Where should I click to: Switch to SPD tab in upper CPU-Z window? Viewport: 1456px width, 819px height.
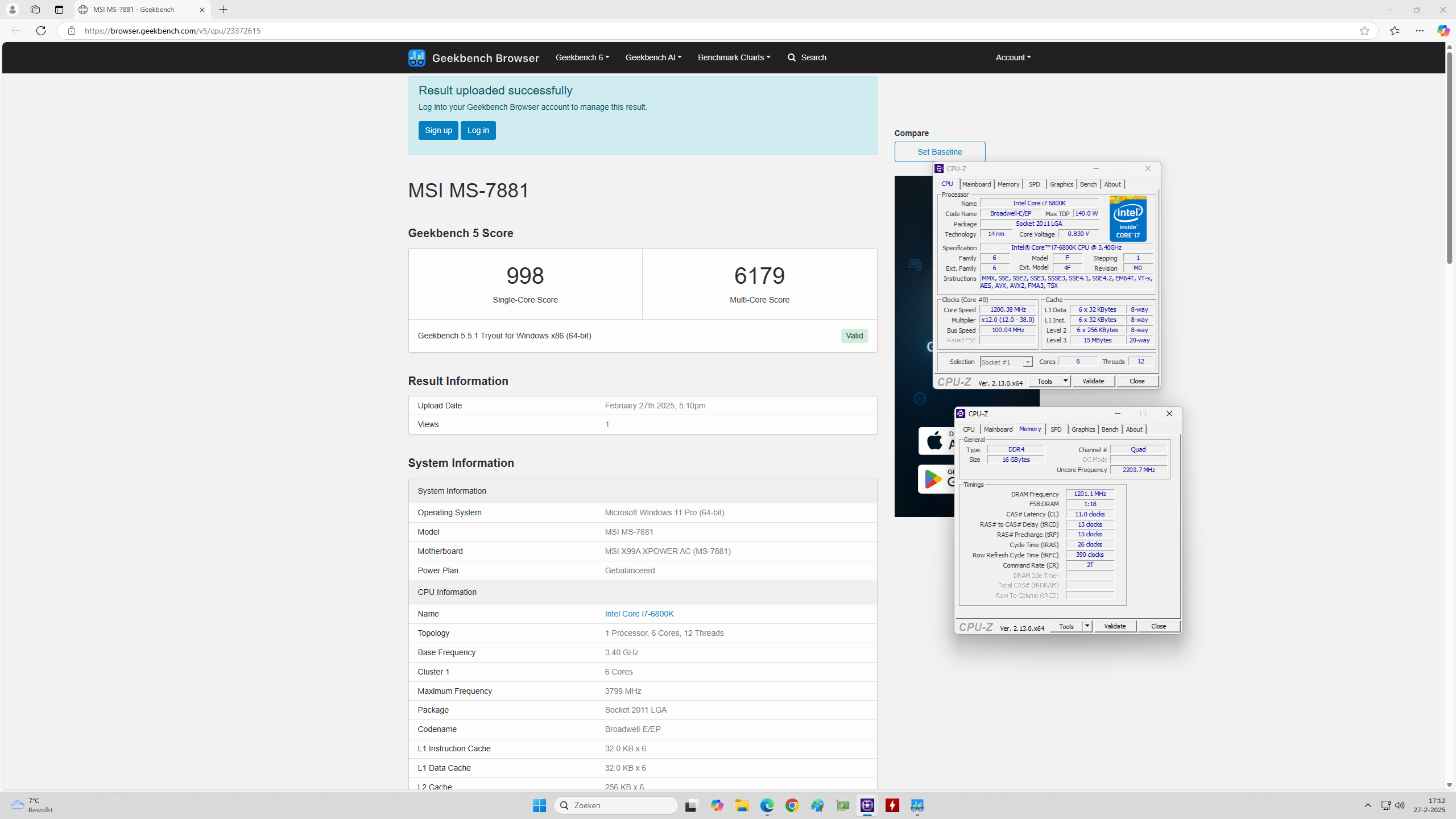tap(1035, 184)
